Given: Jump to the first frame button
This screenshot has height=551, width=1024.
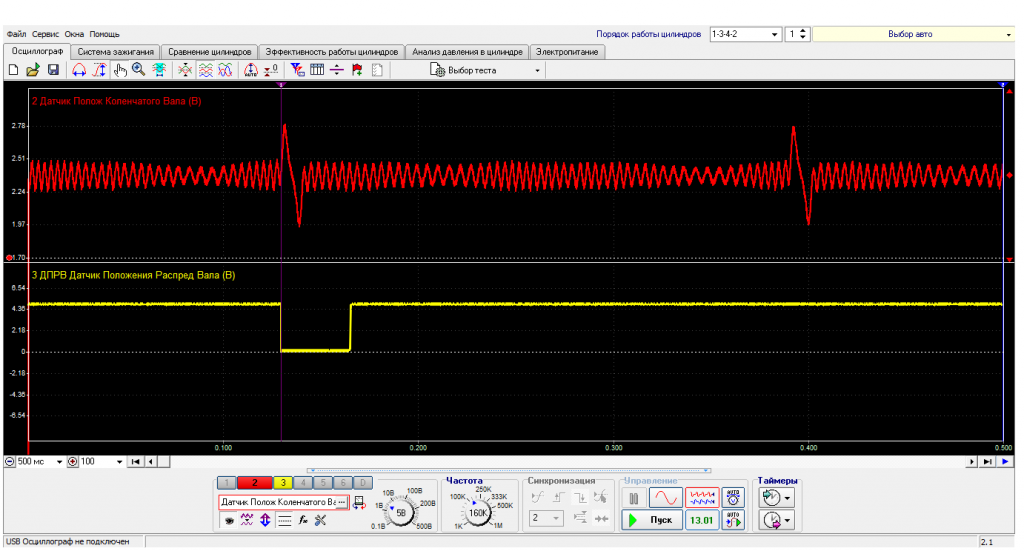Looking at the screenshot, I should click(135, 462).
